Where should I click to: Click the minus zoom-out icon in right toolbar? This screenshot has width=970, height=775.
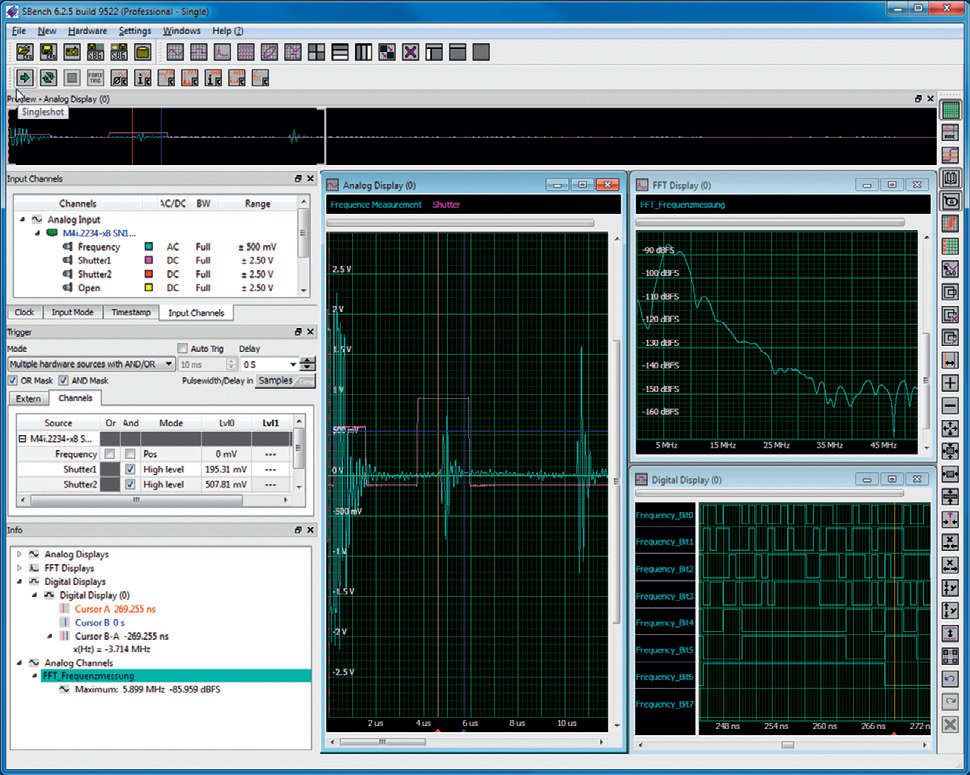click(951, 406)
